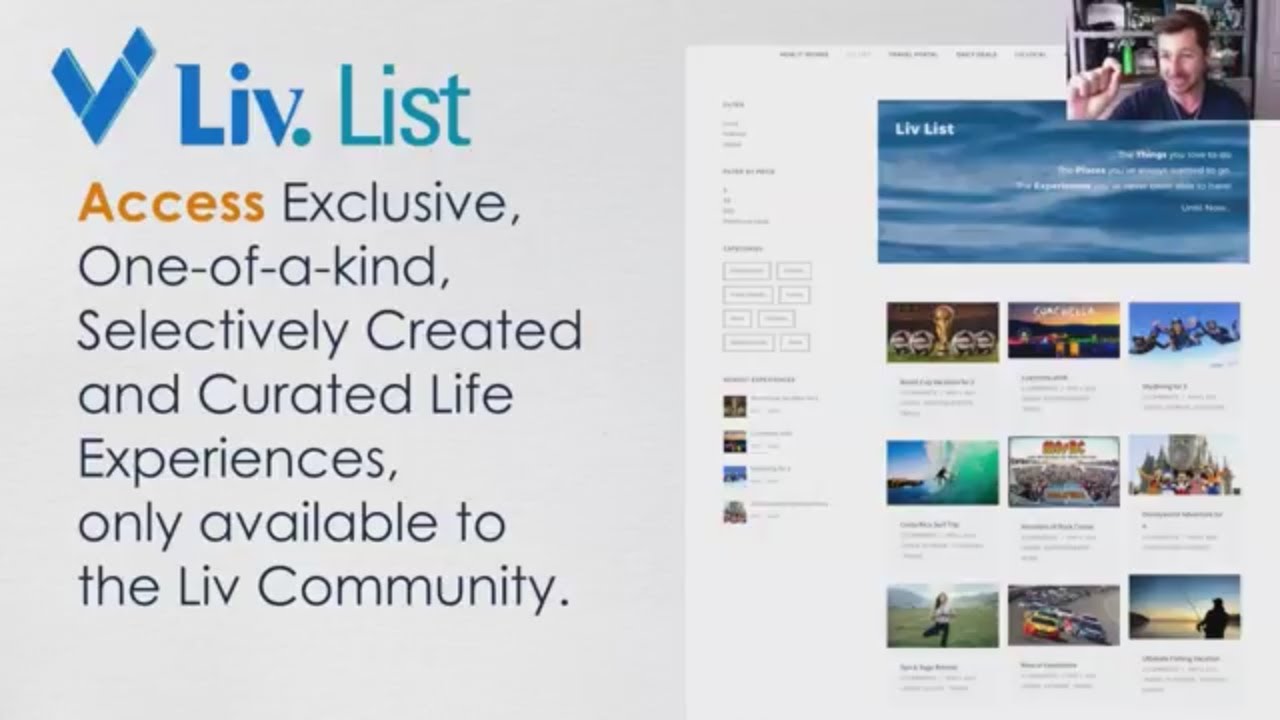Screen dimensions: 1280x720
Task: Open the LIV LOCAL nav item
Action: [1030, 54]
